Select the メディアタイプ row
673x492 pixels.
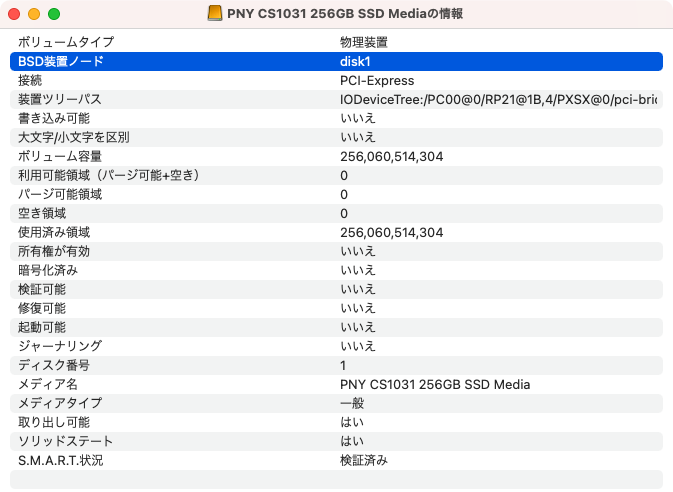(336, 403)
